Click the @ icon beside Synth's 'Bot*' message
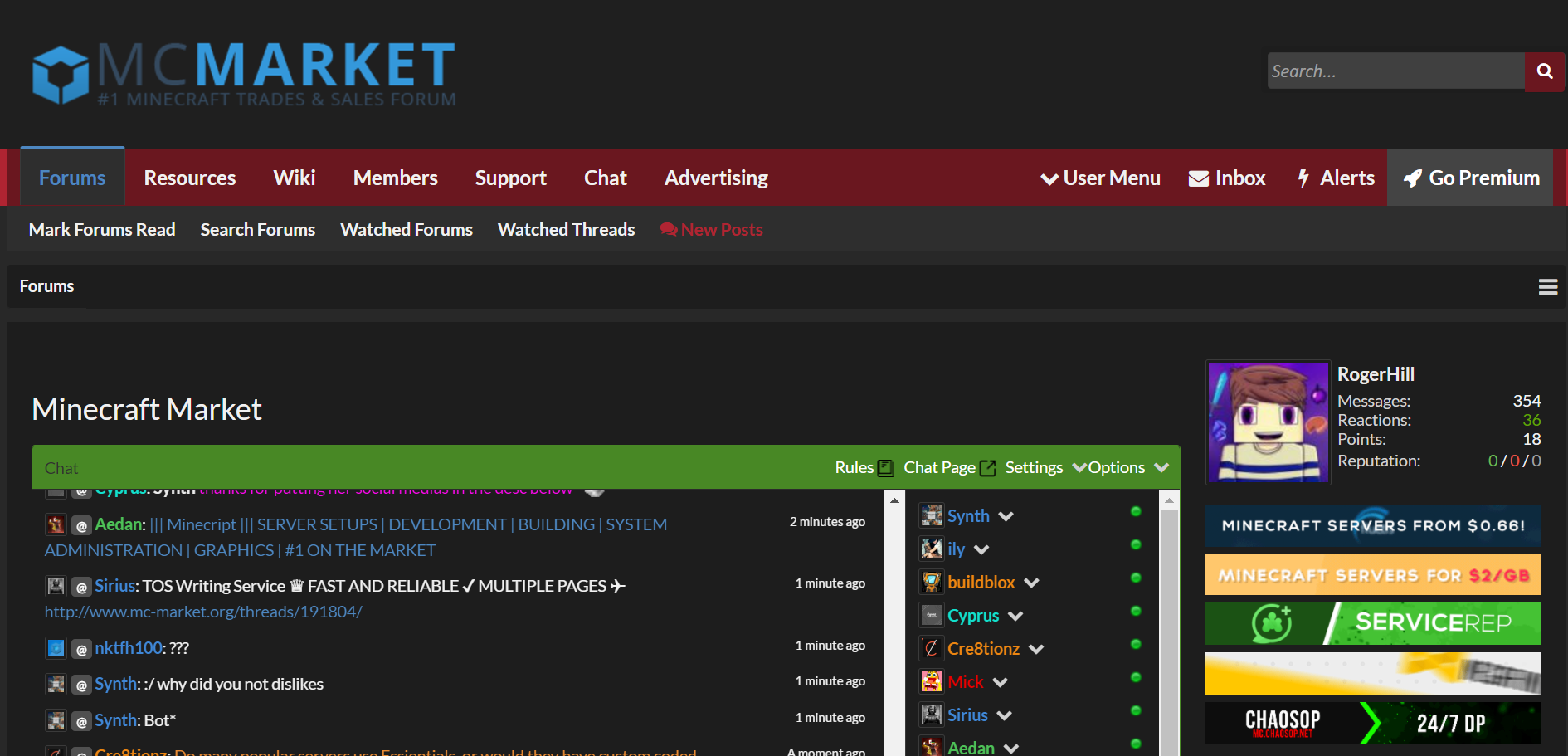The width and height of the screenshot is (1568, 756). (81, 721)
